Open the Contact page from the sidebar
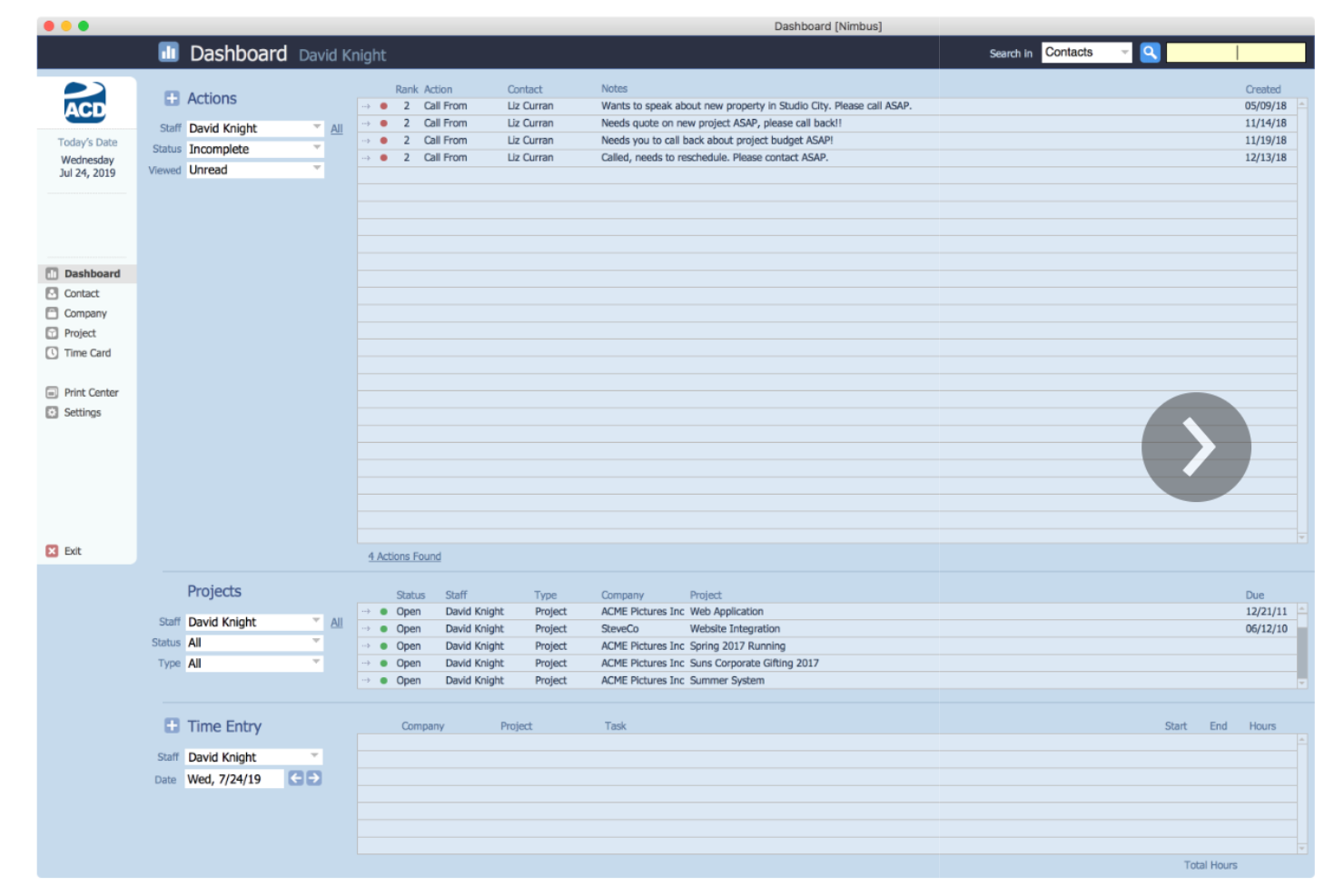This screenshot has width=1344, height=896. pyautogui.click(x=83, y=293)
